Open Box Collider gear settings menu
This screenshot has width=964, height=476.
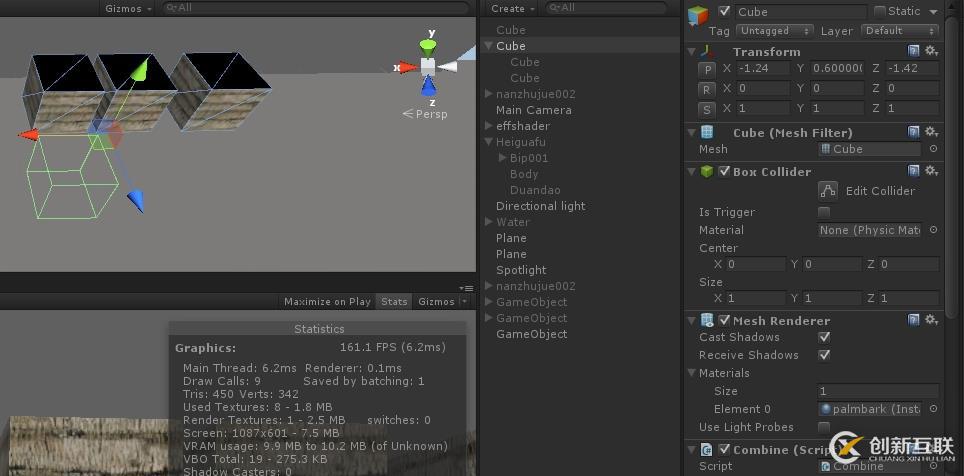(931, 170)
